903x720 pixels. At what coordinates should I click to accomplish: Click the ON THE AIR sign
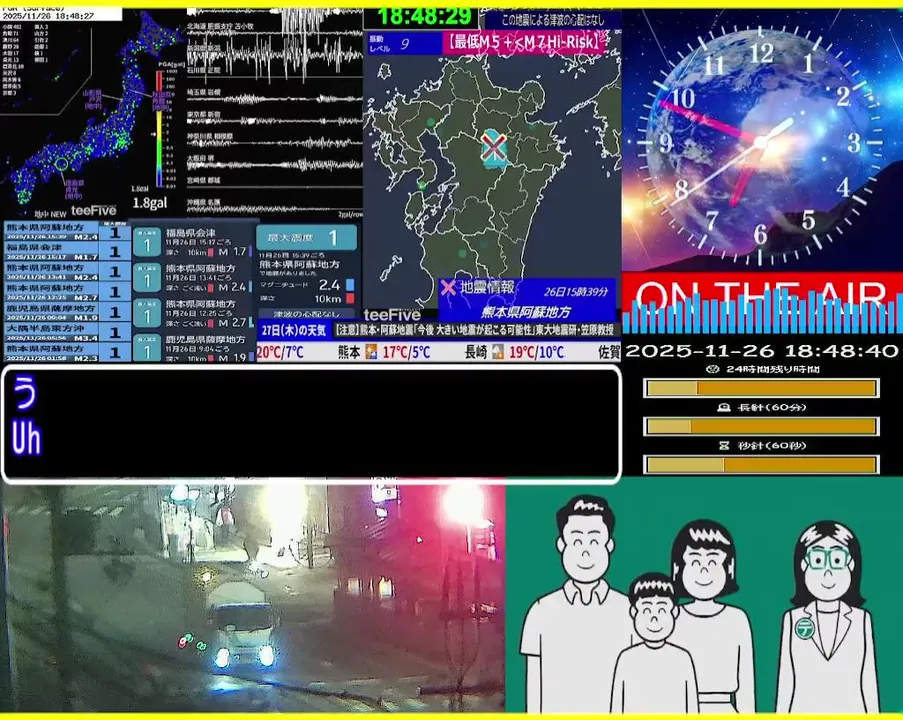point(762,303)
